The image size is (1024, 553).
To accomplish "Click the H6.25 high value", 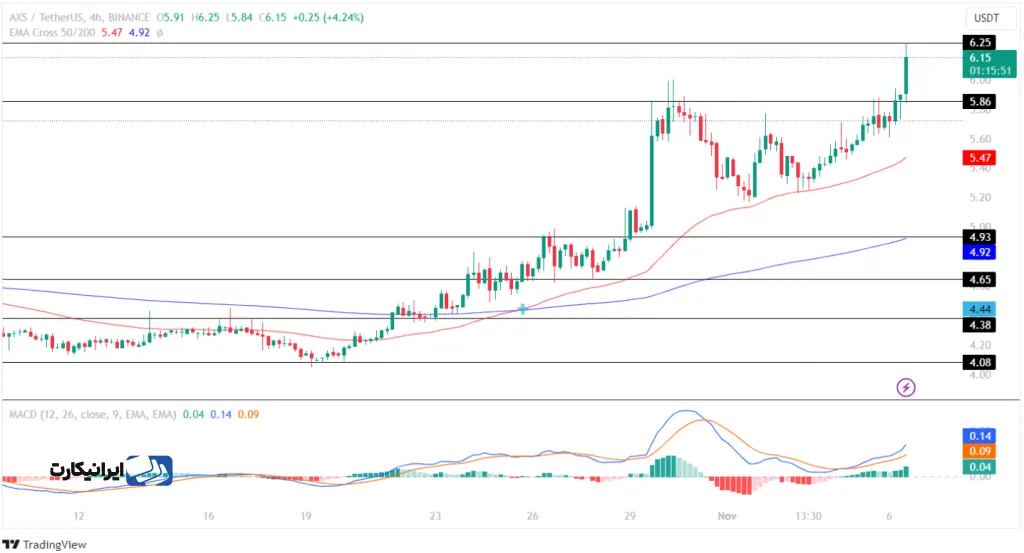I will point(205,17).
